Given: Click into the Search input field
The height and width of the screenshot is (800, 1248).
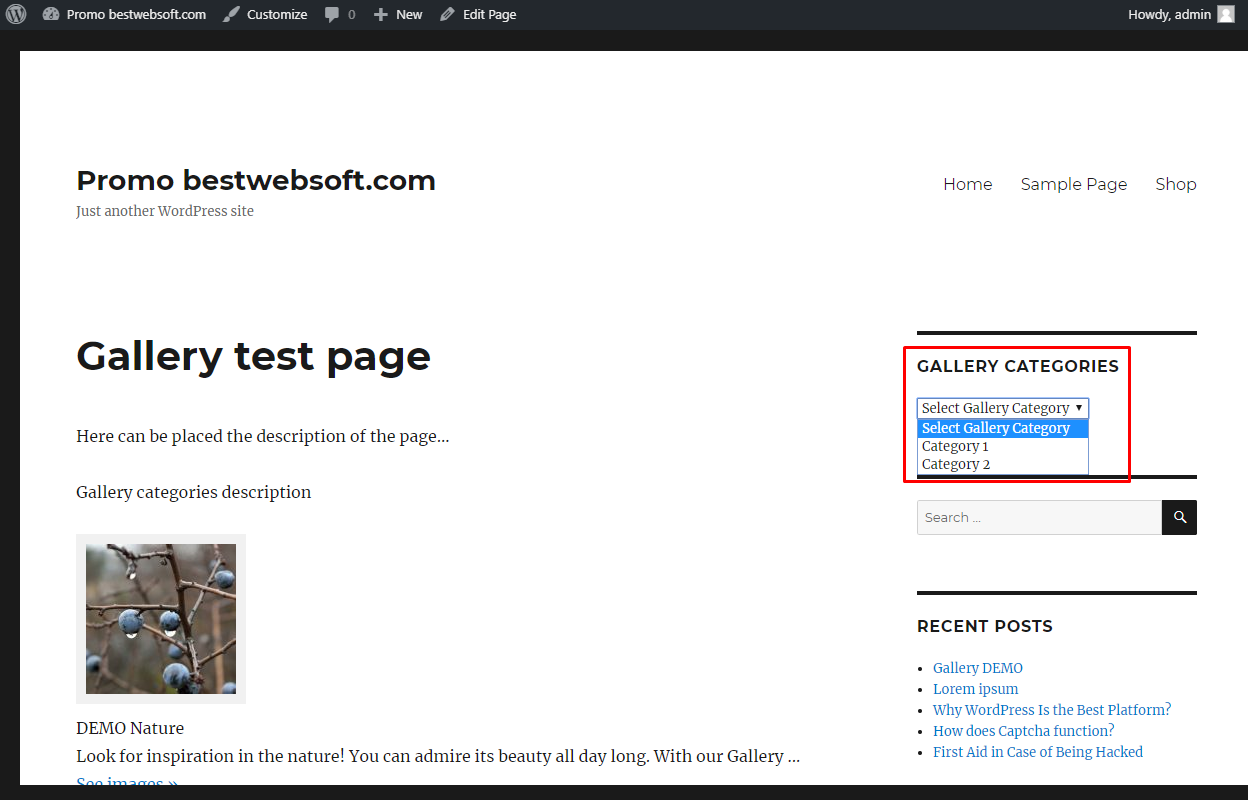Looking at the screenshot, I should point(1039,517).
